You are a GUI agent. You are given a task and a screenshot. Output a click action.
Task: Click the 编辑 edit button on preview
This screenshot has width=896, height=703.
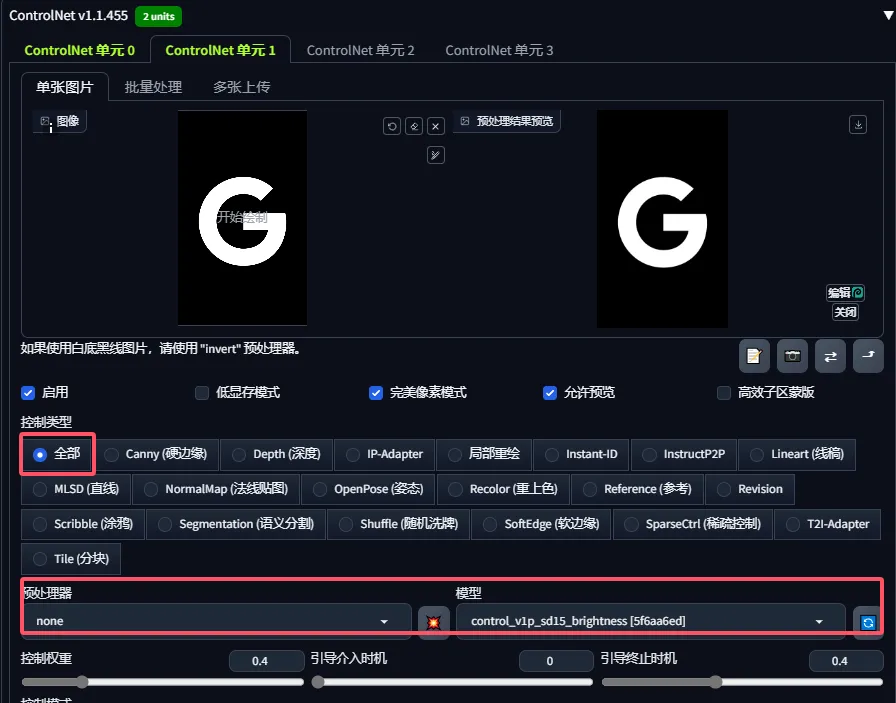pos(845,293)
